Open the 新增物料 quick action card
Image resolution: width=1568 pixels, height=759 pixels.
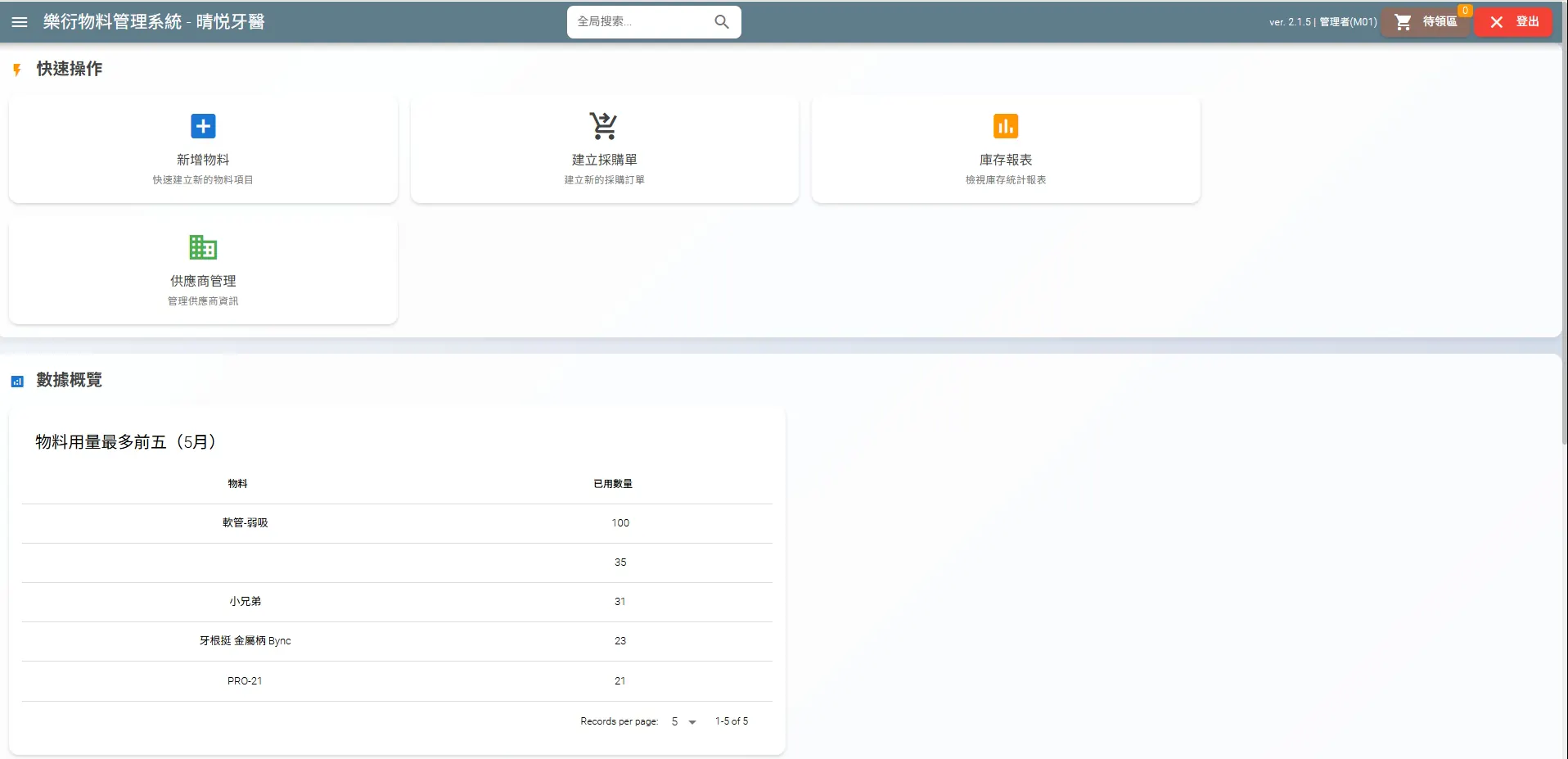(x=203, y=149)
